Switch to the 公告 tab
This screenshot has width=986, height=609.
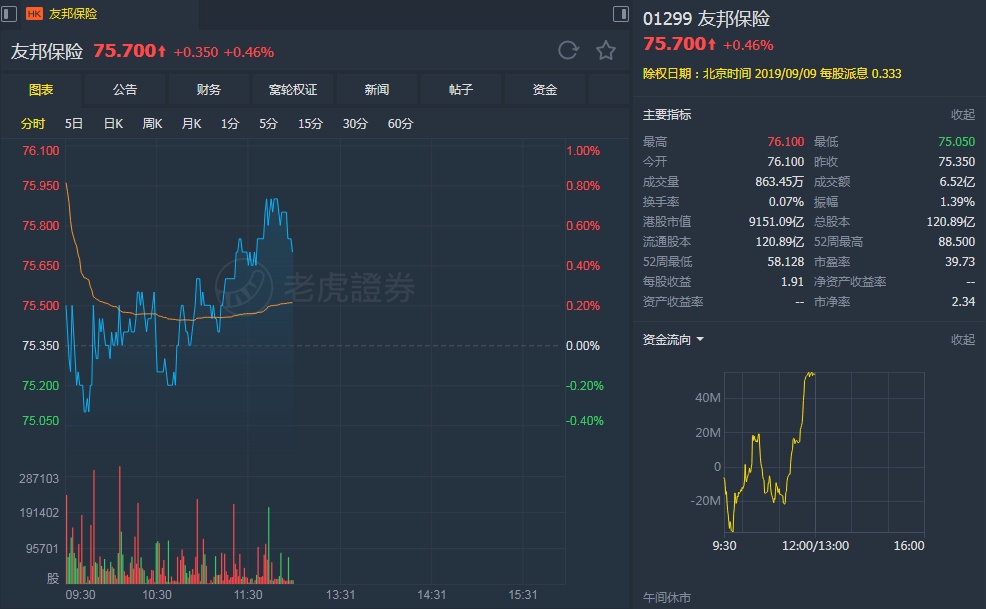[125, 90]
